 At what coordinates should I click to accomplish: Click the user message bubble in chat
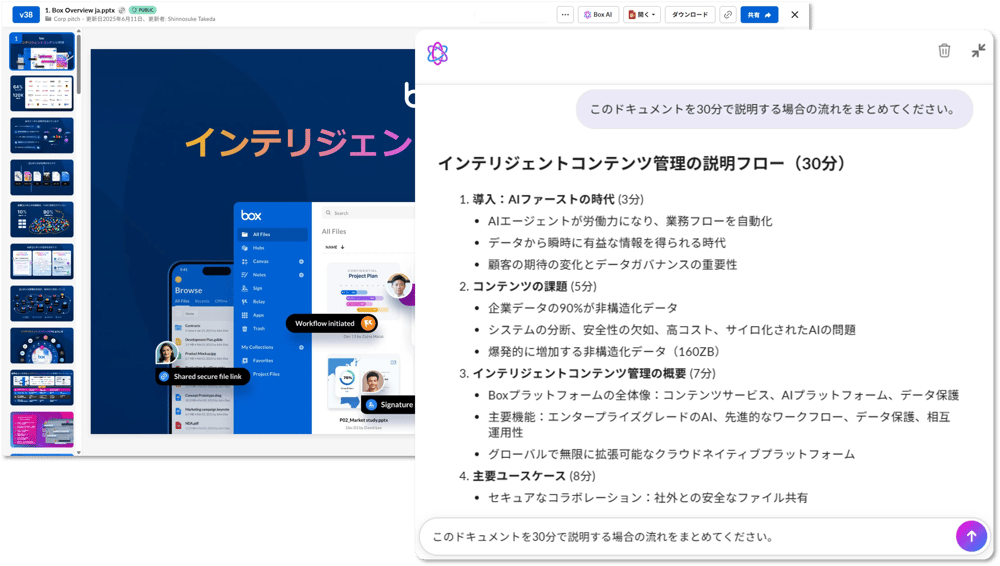pos(774,109)
